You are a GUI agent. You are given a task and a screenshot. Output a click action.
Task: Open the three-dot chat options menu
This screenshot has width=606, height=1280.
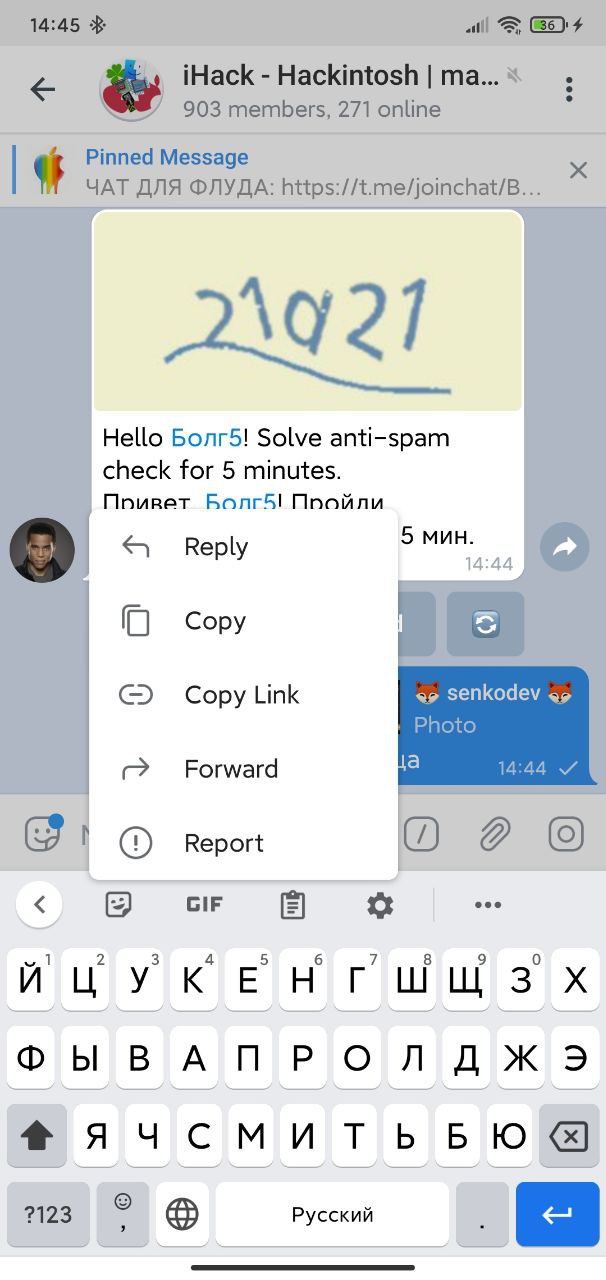click(x=569, y=89)
